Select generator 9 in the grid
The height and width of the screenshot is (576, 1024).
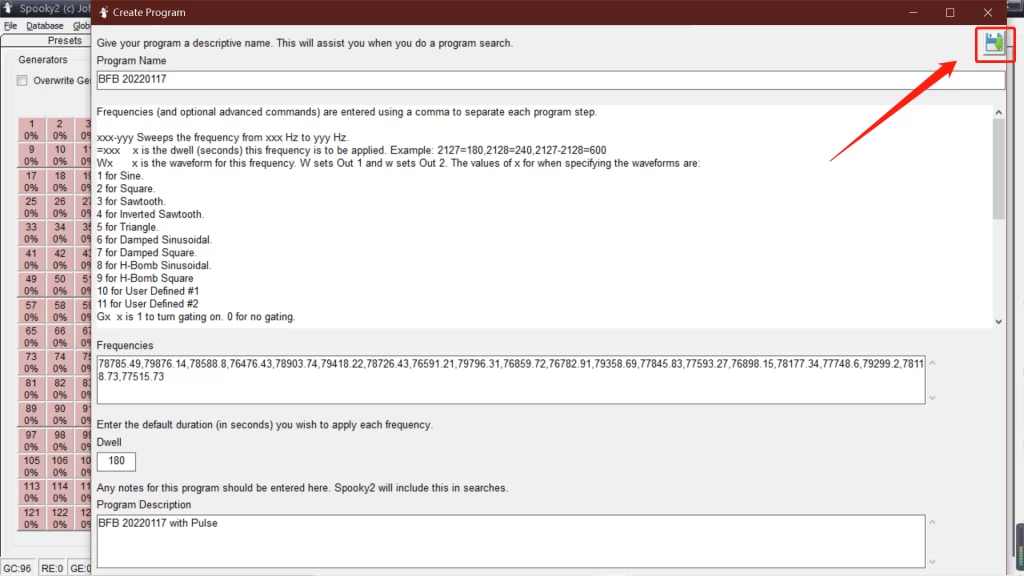(31, 156)
